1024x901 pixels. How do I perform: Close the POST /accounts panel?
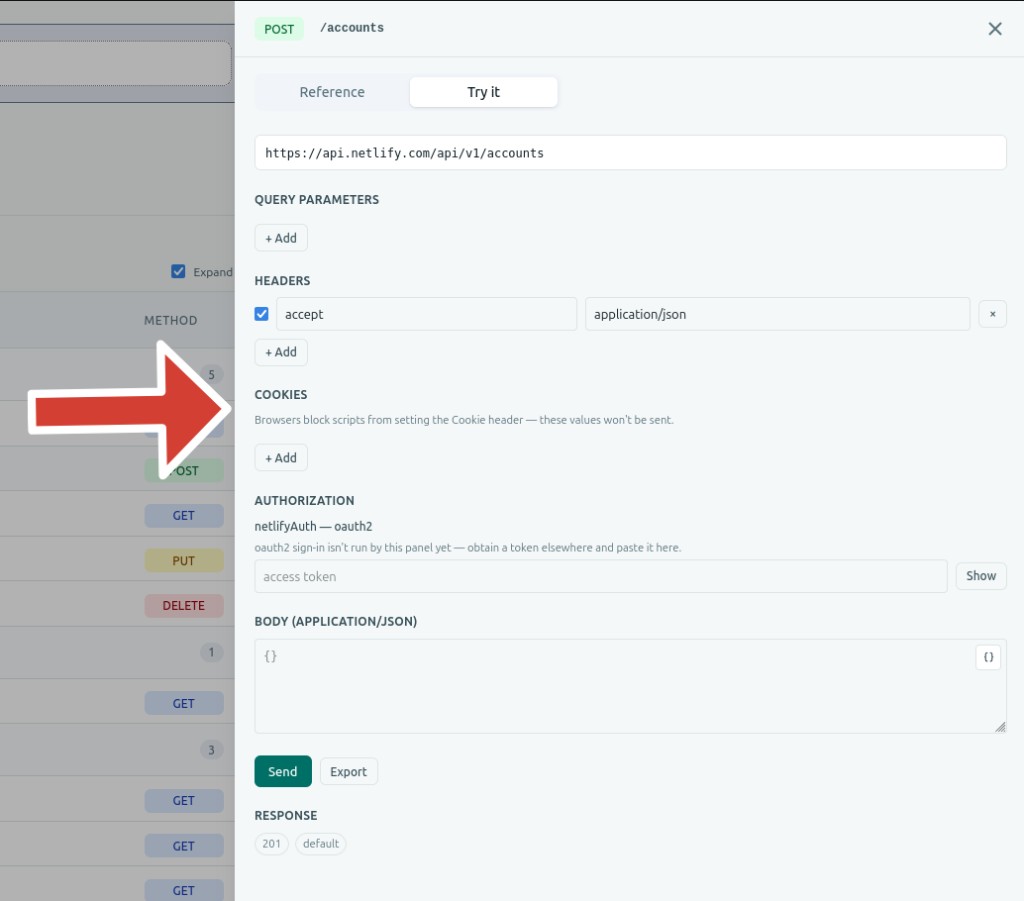coord(995,29)
